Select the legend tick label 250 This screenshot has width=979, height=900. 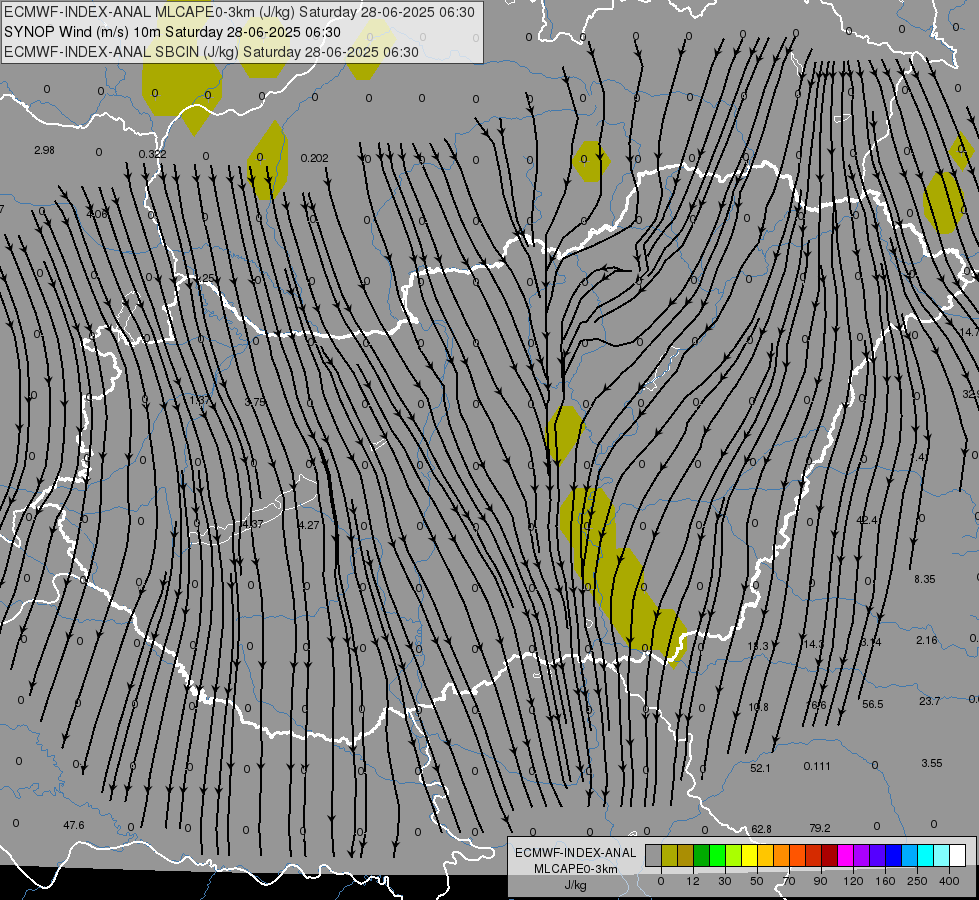tap(917, 881)
